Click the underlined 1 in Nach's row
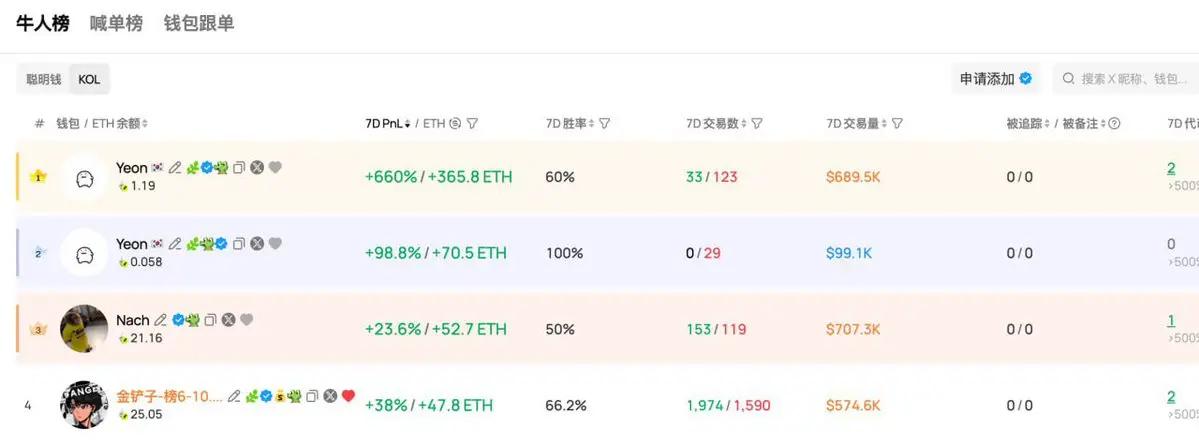 click(1171, 320)
